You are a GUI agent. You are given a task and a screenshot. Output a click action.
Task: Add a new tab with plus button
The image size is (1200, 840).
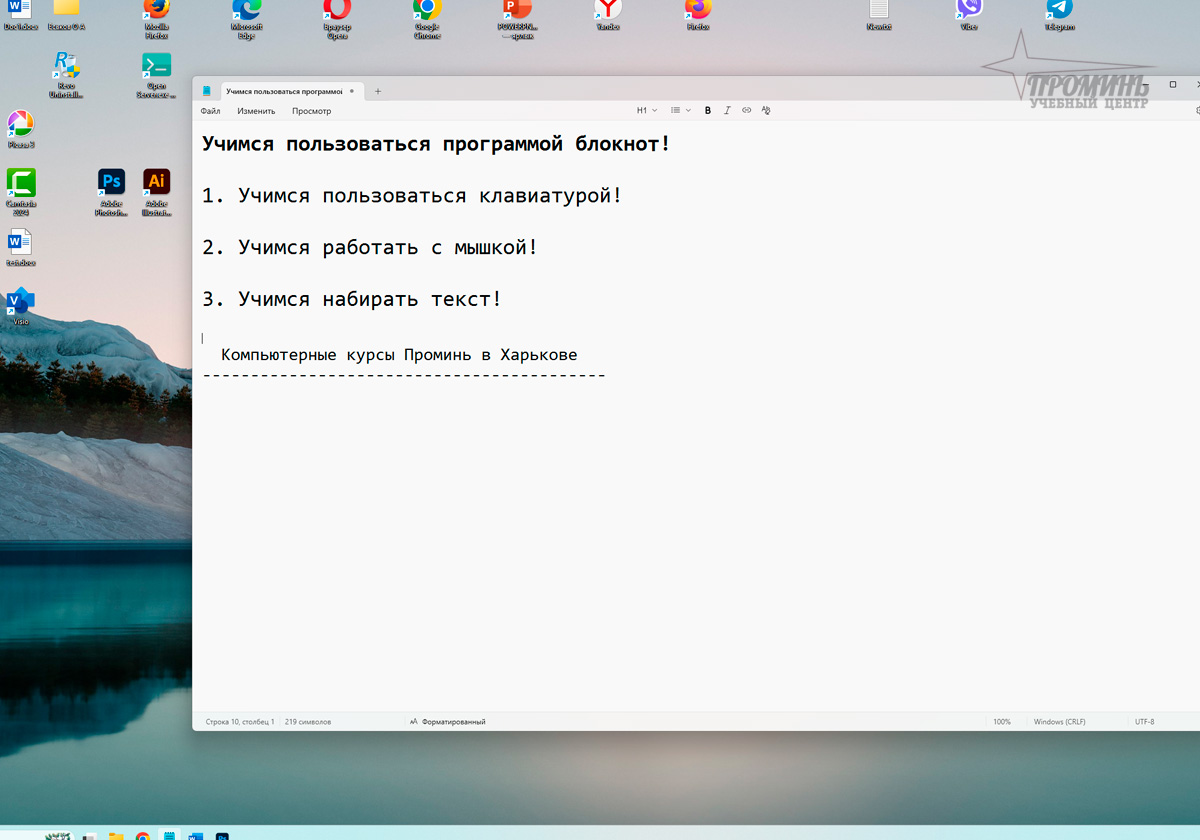pos(378,91)
